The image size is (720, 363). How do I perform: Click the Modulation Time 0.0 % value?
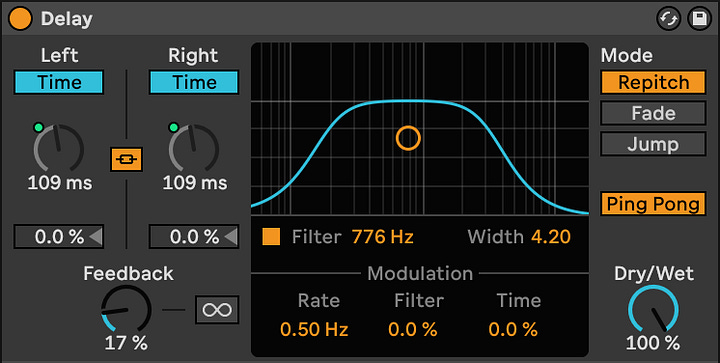click(513, 329)
